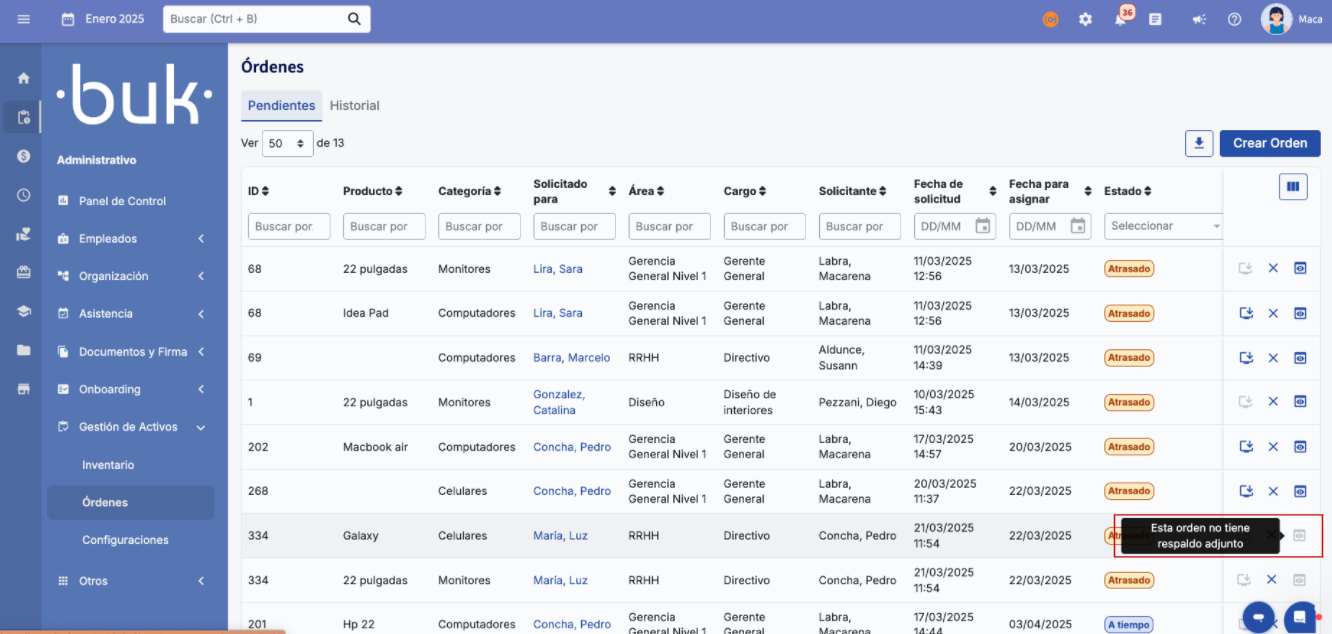Click the hamburger menu icon

click(x=23, y=19)
